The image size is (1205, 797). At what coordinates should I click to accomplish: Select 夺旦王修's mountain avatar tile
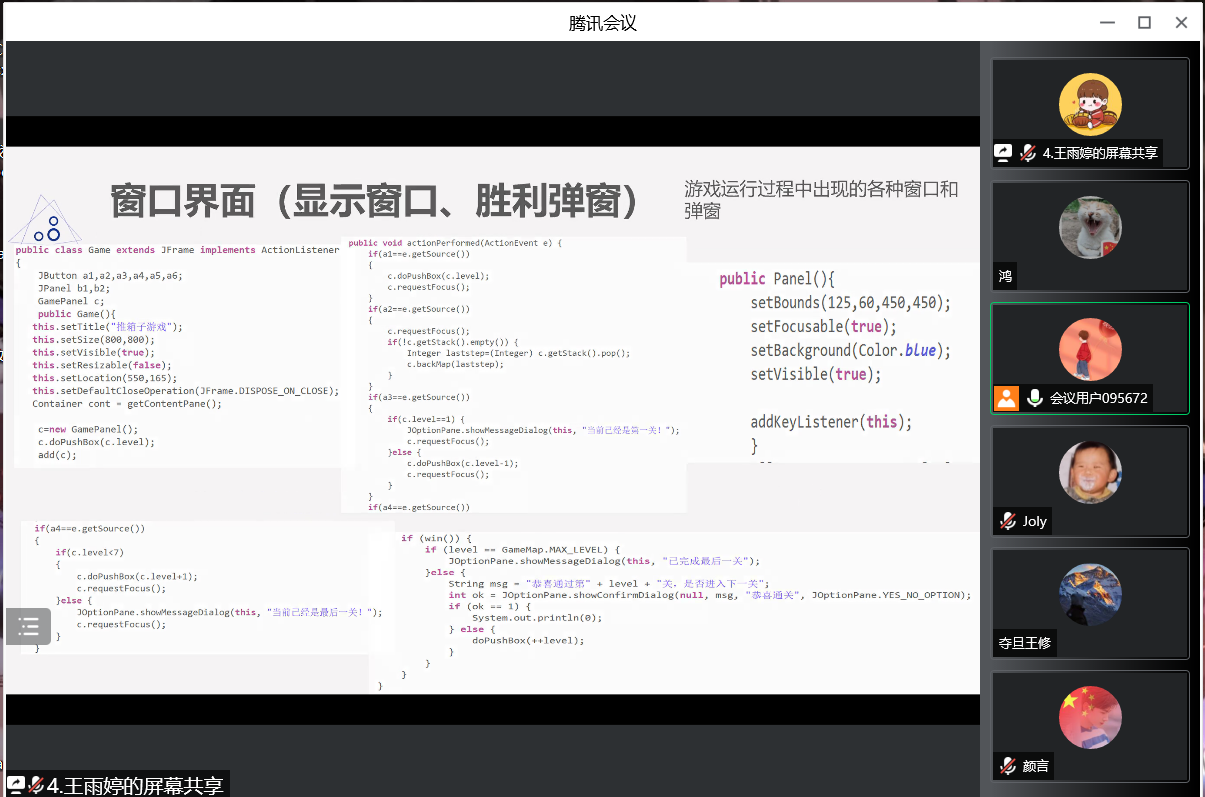[1090, 595]
